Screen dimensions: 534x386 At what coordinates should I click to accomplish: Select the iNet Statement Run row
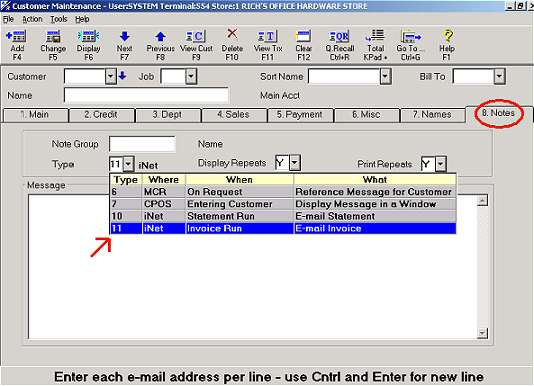coord(283,216)
